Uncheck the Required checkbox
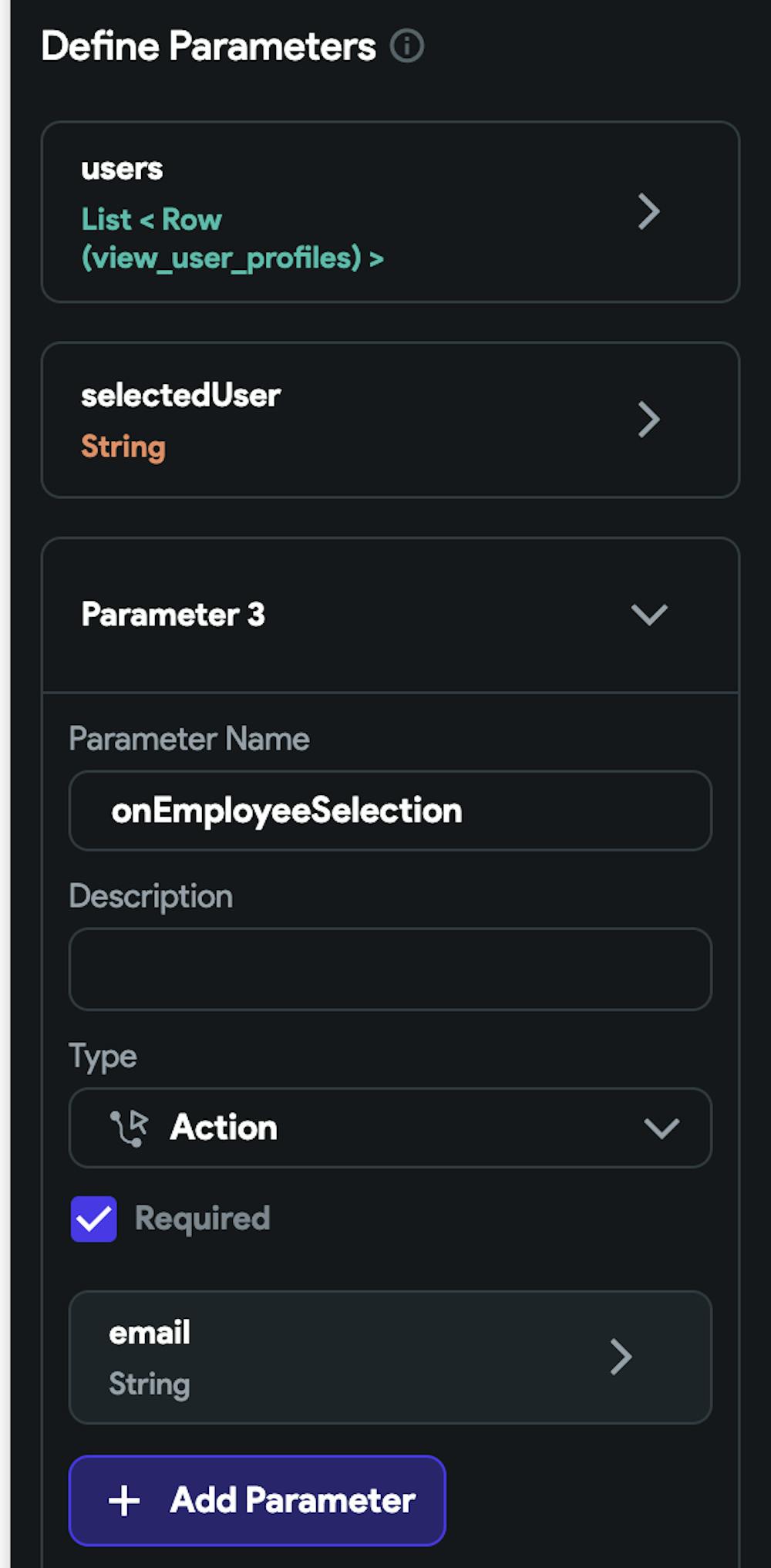The height and width of the screenshot is (1568, 771). tap(94, 1219)
